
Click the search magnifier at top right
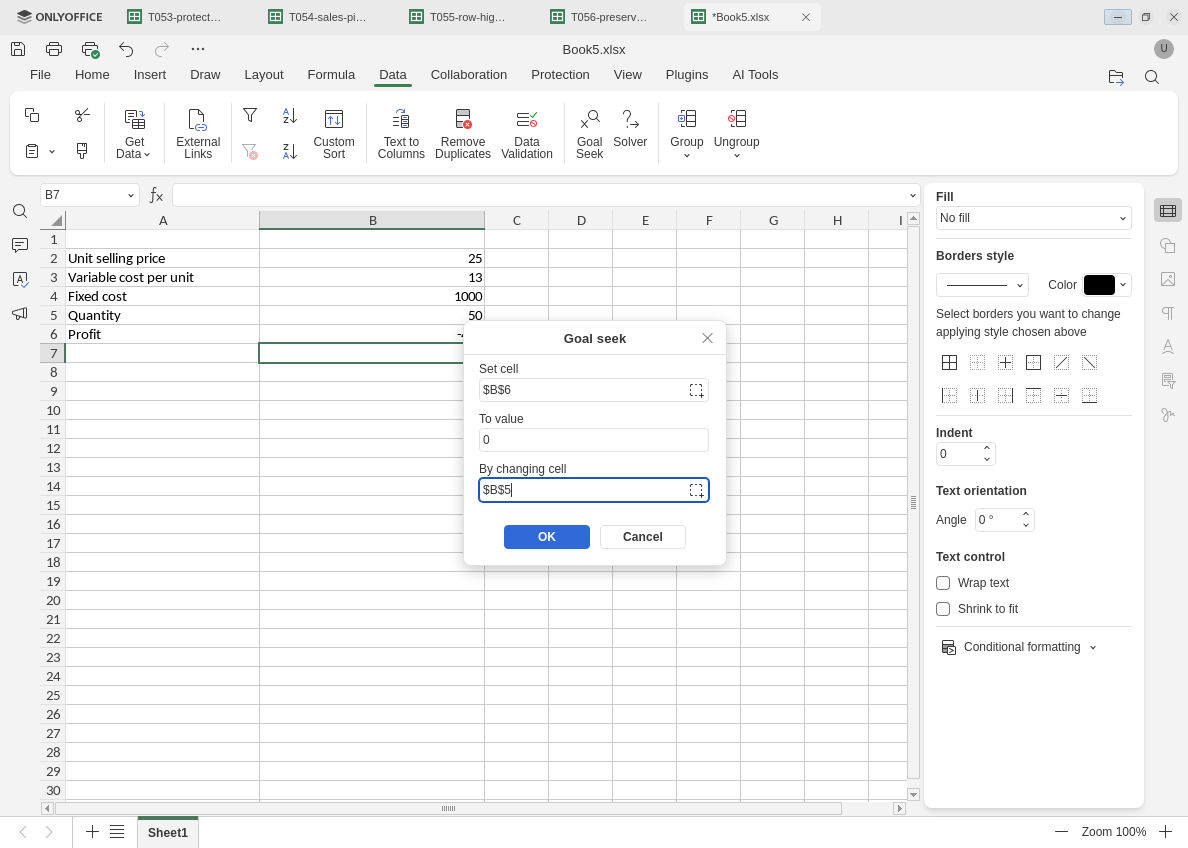click(x=1152, y=77)
